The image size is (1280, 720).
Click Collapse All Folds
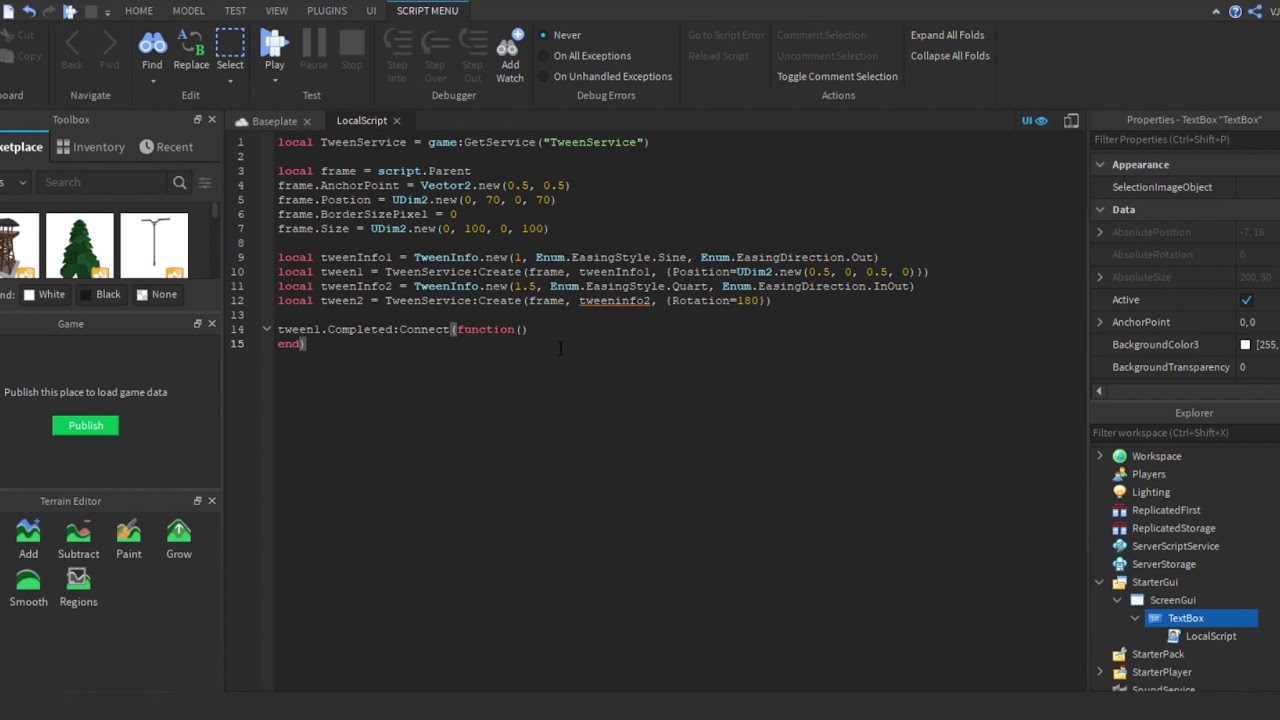(x=950, y=56)
